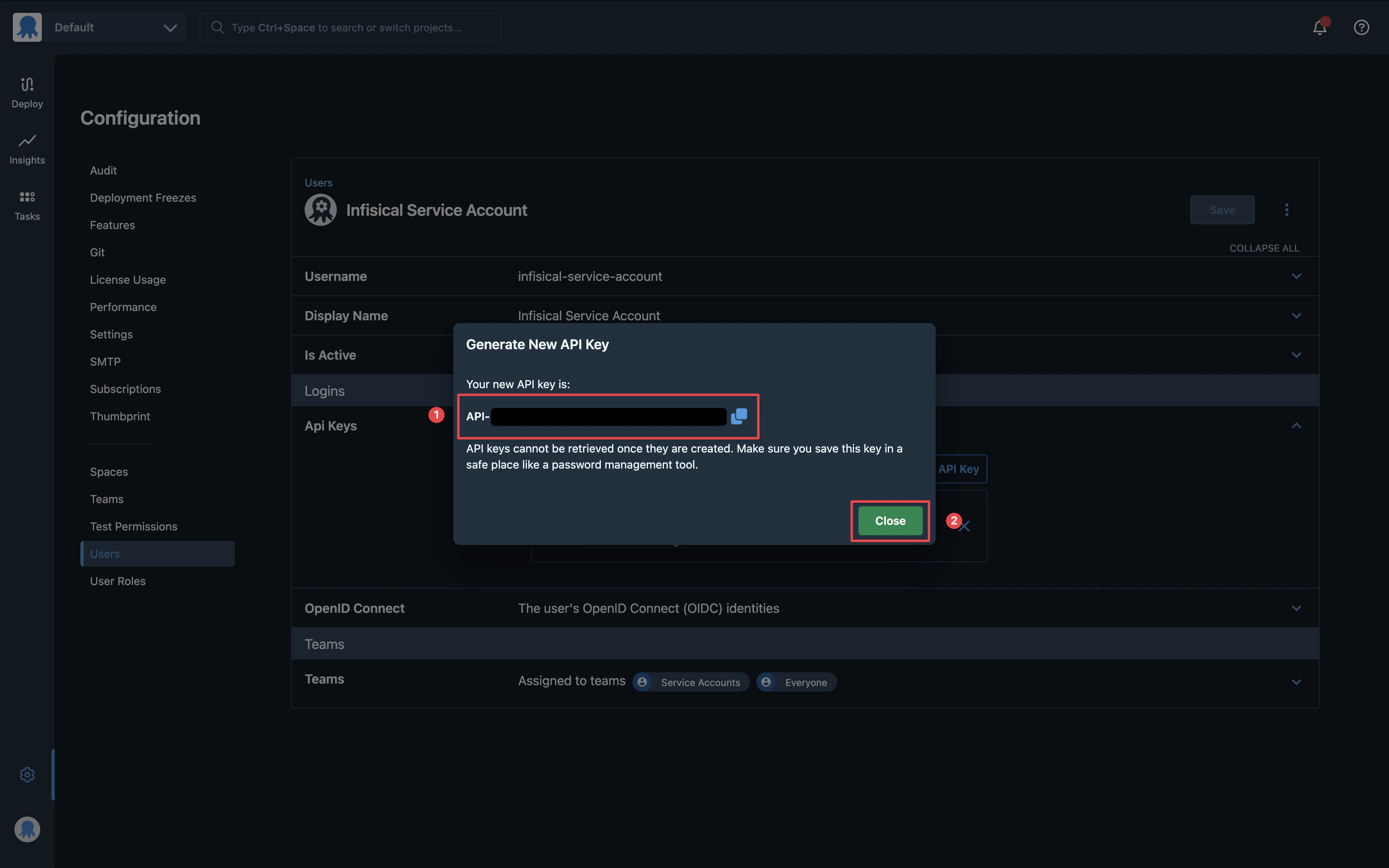Click the Everyone team chip
1389x868 pixels.
[x=796, y=682]
